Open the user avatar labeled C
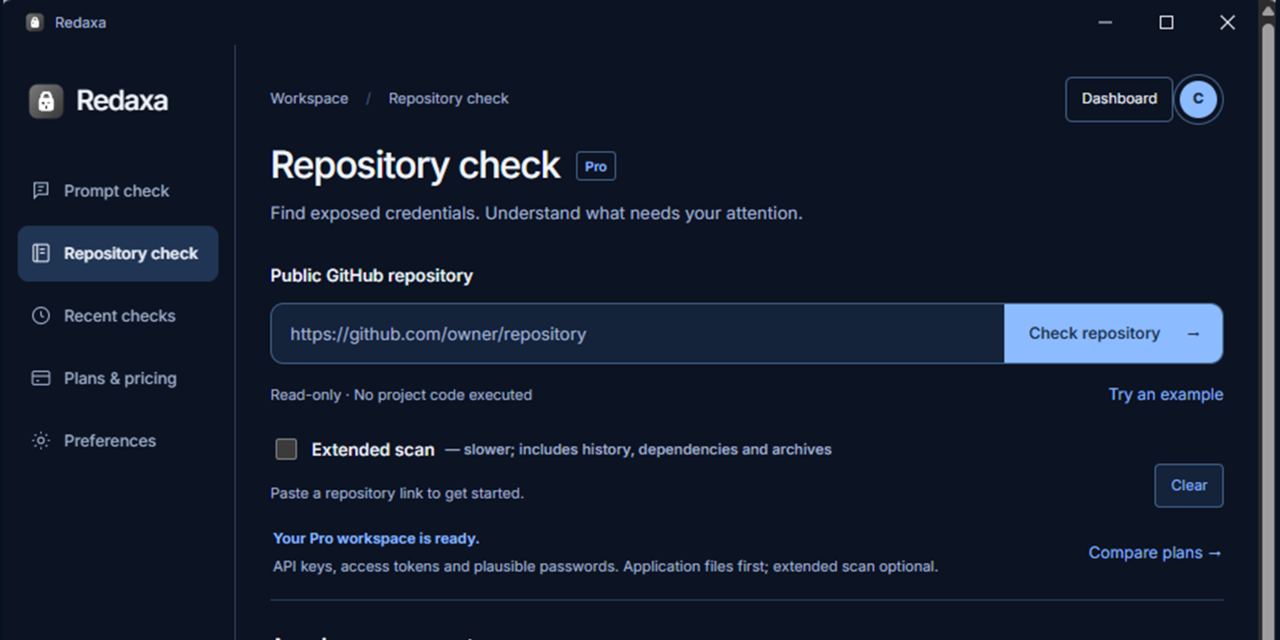The width and height of the screenshot is (1280, 640). coord(1198,99)
